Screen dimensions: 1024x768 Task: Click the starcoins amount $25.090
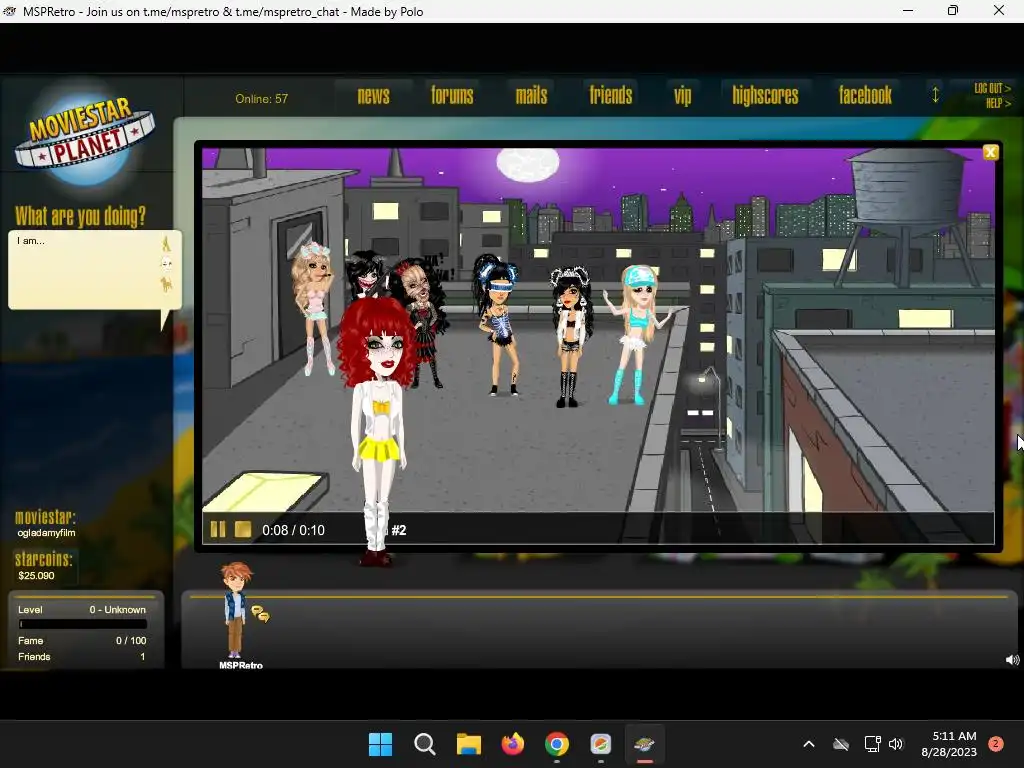point(36,576)
